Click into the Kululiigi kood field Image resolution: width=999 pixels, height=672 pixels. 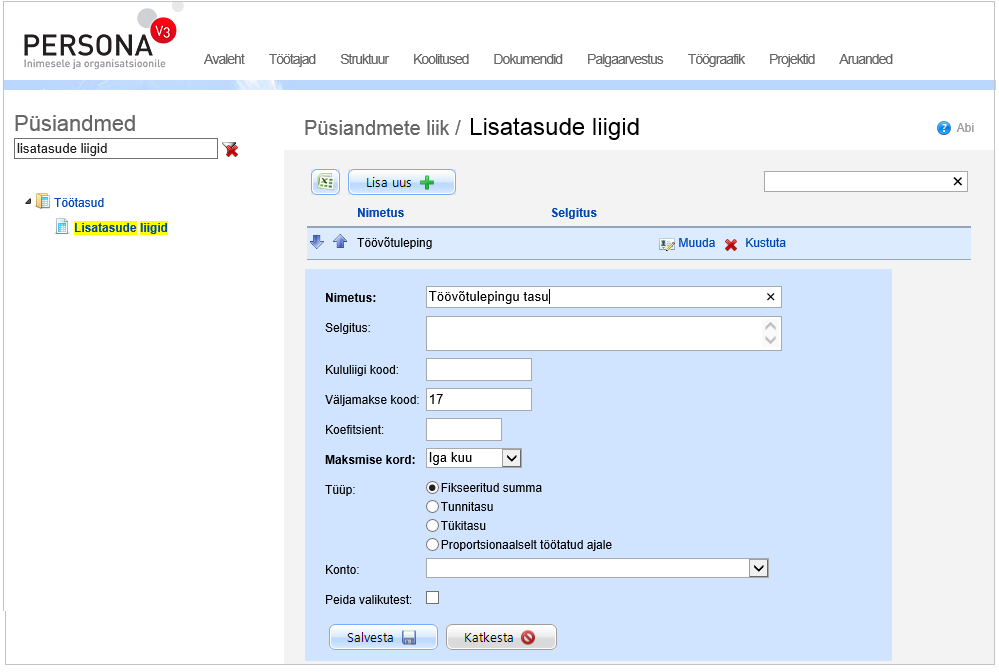(478, 369)
